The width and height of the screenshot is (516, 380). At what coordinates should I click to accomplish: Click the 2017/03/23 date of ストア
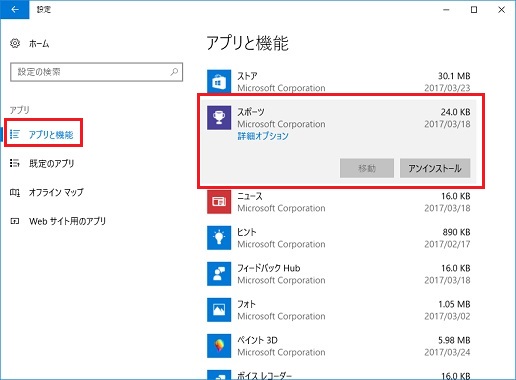tap(447, 88)
